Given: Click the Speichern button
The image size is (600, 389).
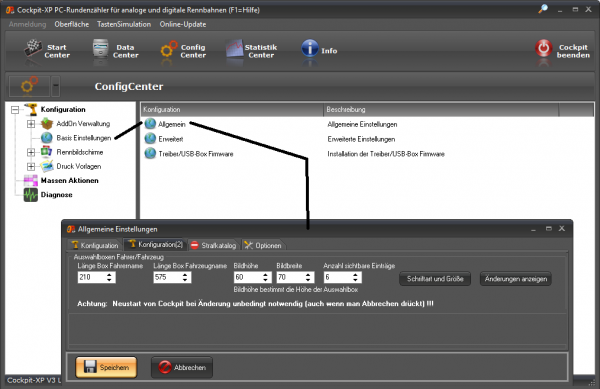Looking at the screenshot, I should pos(106,367).
